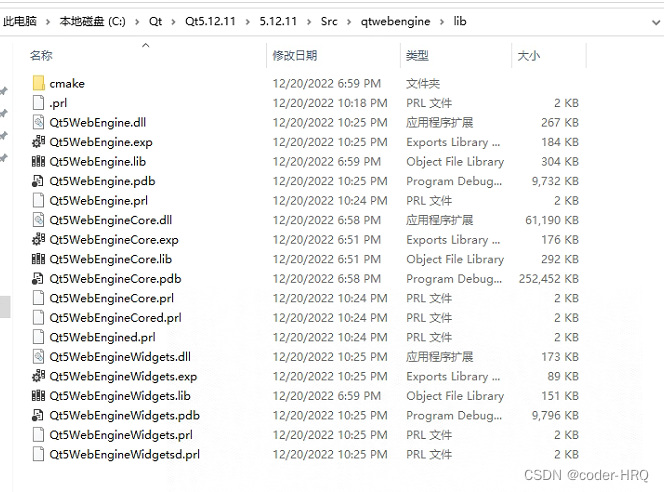Click the Qt5WebEngineWidgets.prl file icon

tap(39, 435)
